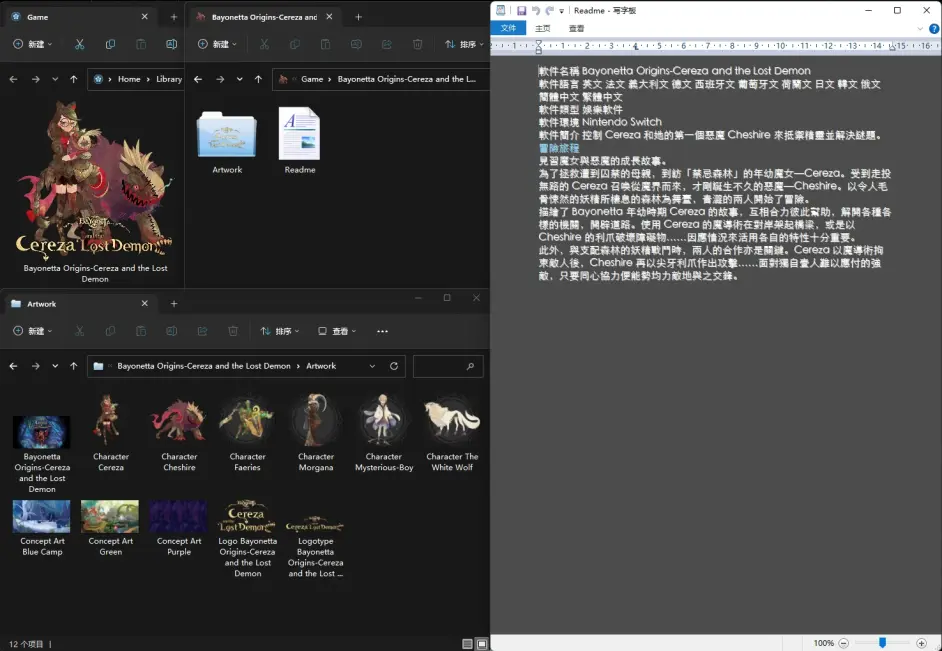Viewport: 942px width, 651px height.
Task: Click the Save icon in WordPad title bar
Action: [x=521, y=10]
